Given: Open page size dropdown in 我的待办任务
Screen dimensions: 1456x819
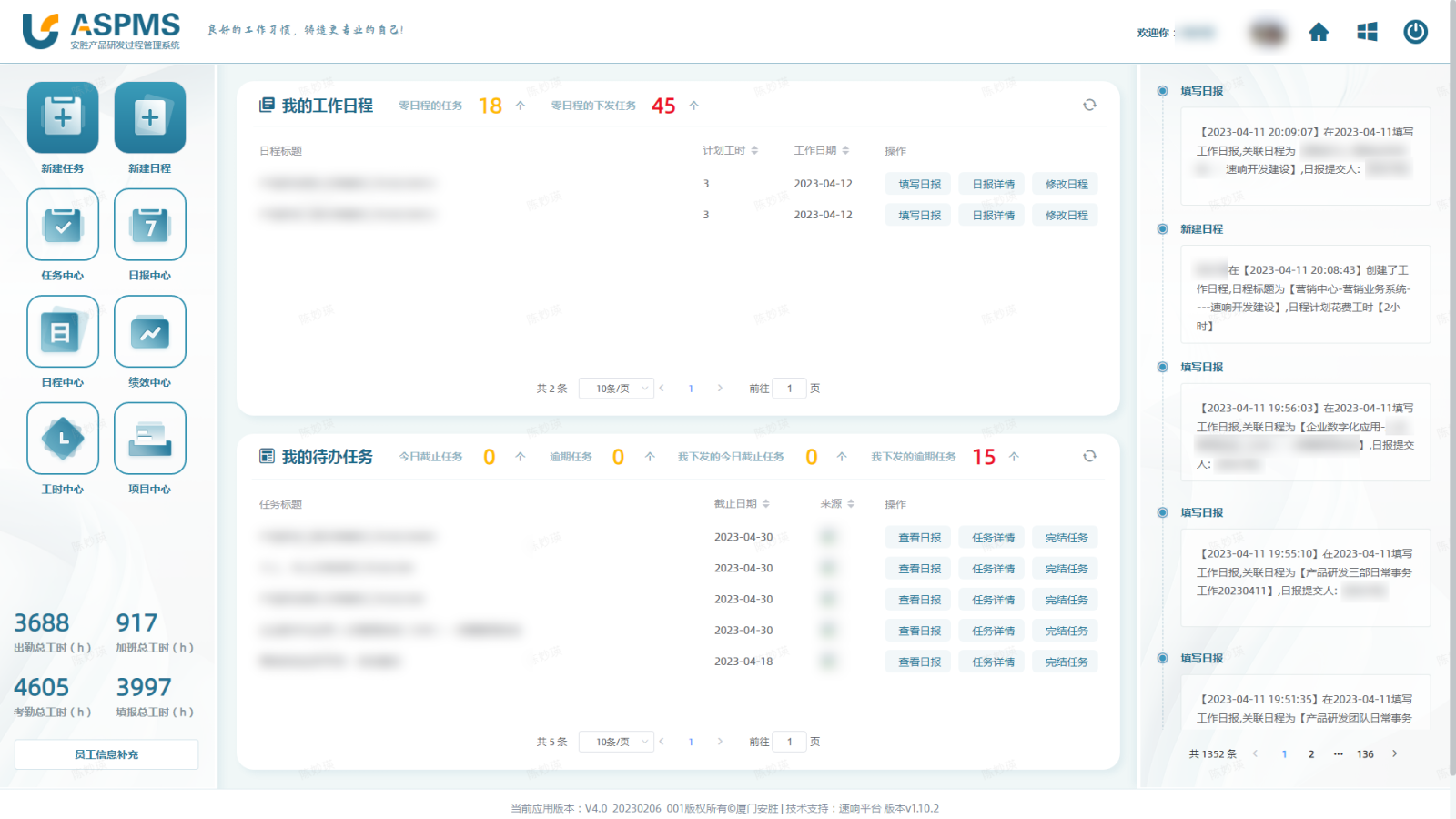Looking at the screenshot, I should 616,742.
